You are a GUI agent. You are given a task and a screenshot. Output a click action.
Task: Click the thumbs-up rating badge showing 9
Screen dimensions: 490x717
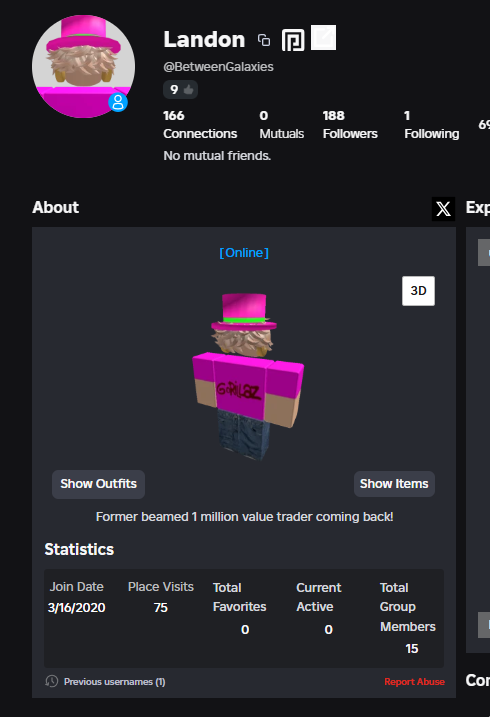[x=181, y=90]
